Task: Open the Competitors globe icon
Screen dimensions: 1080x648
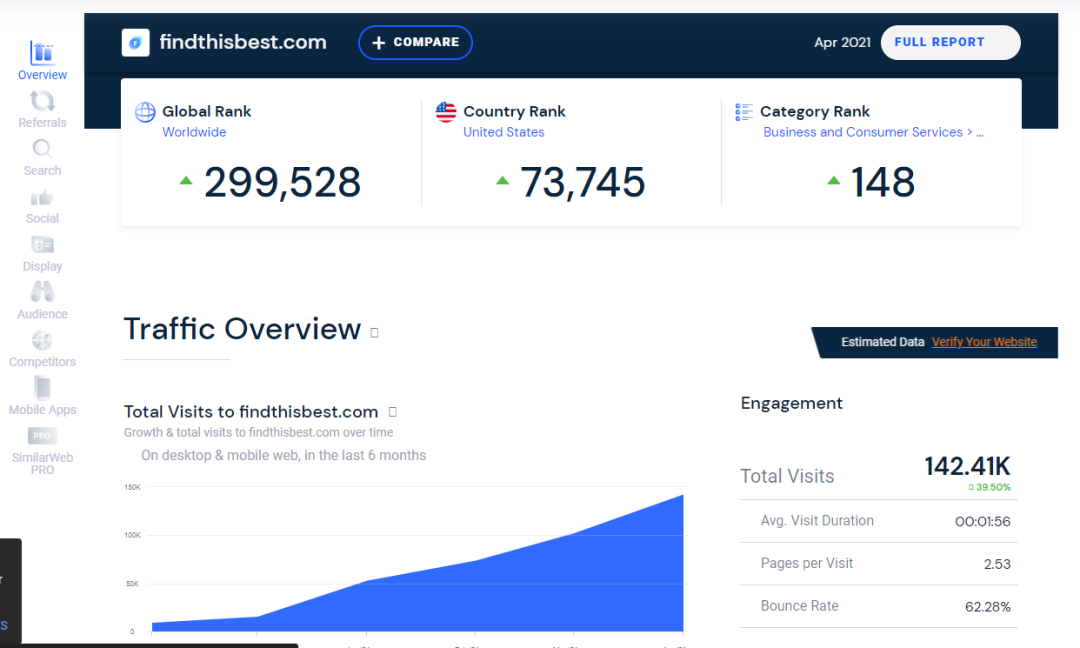Action: point(42,340)
